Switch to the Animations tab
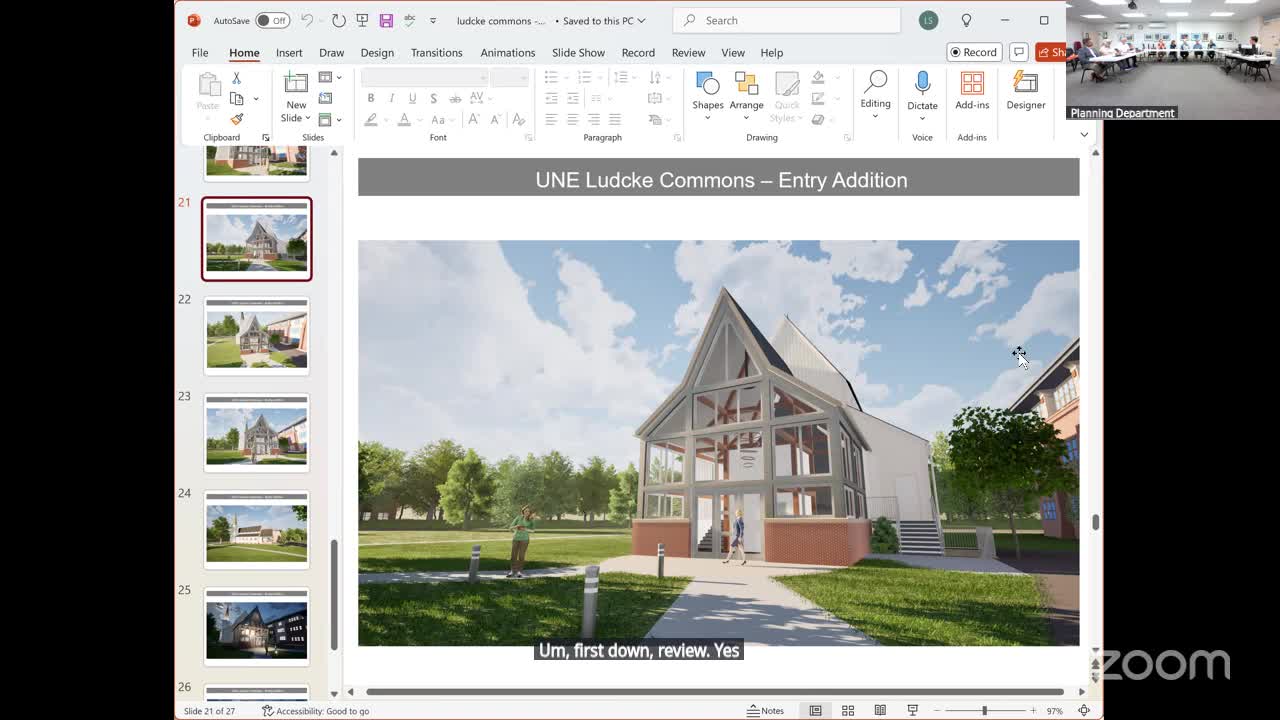Screen dimensions: 1280x720 click(507, 52)
